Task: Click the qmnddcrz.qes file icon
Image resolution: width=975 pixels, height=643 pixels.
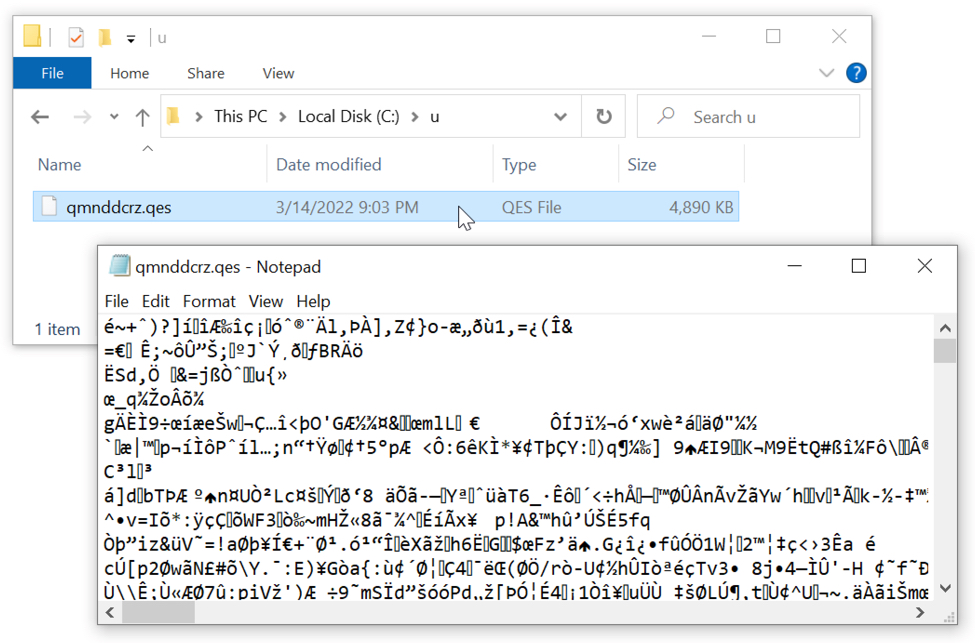Action: tap(48, 207)
